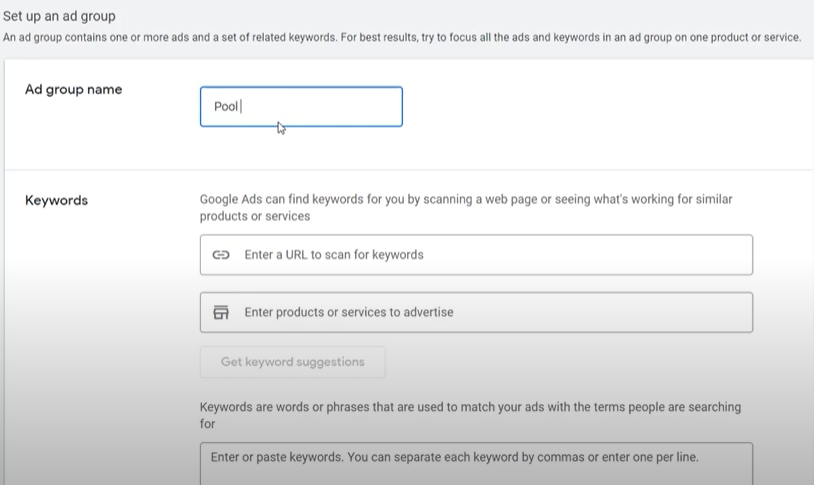Click the storefront icon in products field

tap(221, 312)
